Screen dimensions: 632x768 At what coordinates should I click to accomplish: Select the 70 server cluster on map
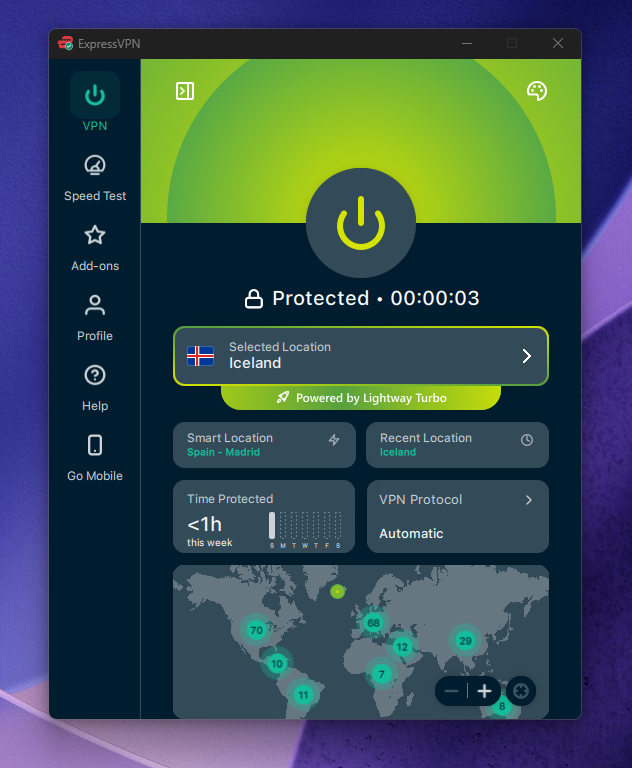coord(256,630)
